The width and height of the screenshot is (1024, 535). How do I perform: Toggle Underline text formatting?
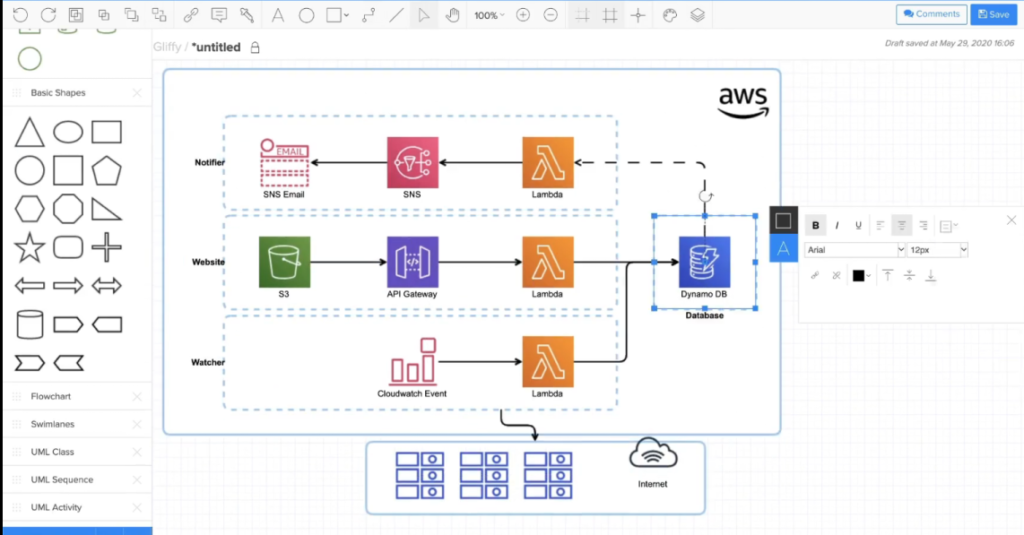[858, 225]
